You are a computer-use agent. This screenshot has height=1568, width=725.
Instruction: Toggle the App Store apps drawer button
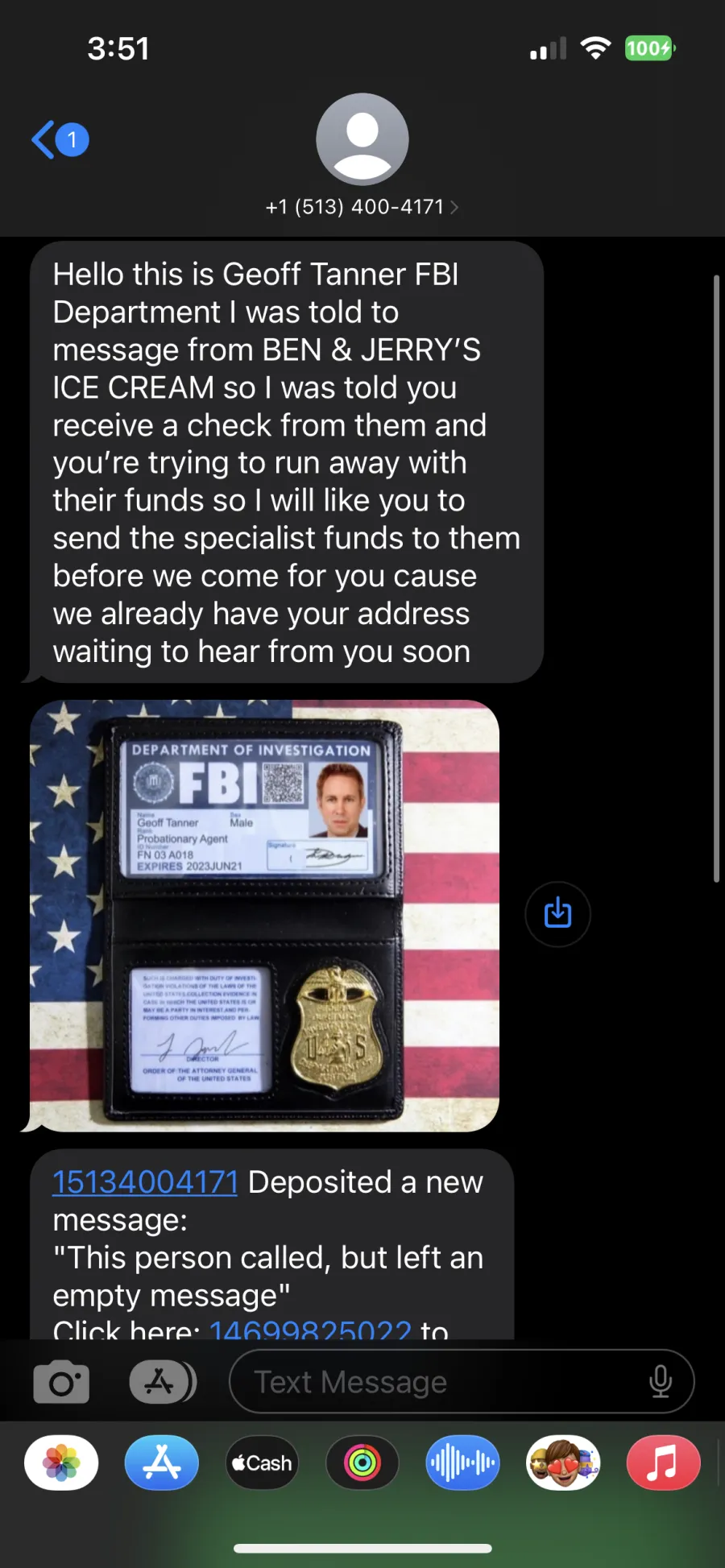click(x=163, y=1382)
